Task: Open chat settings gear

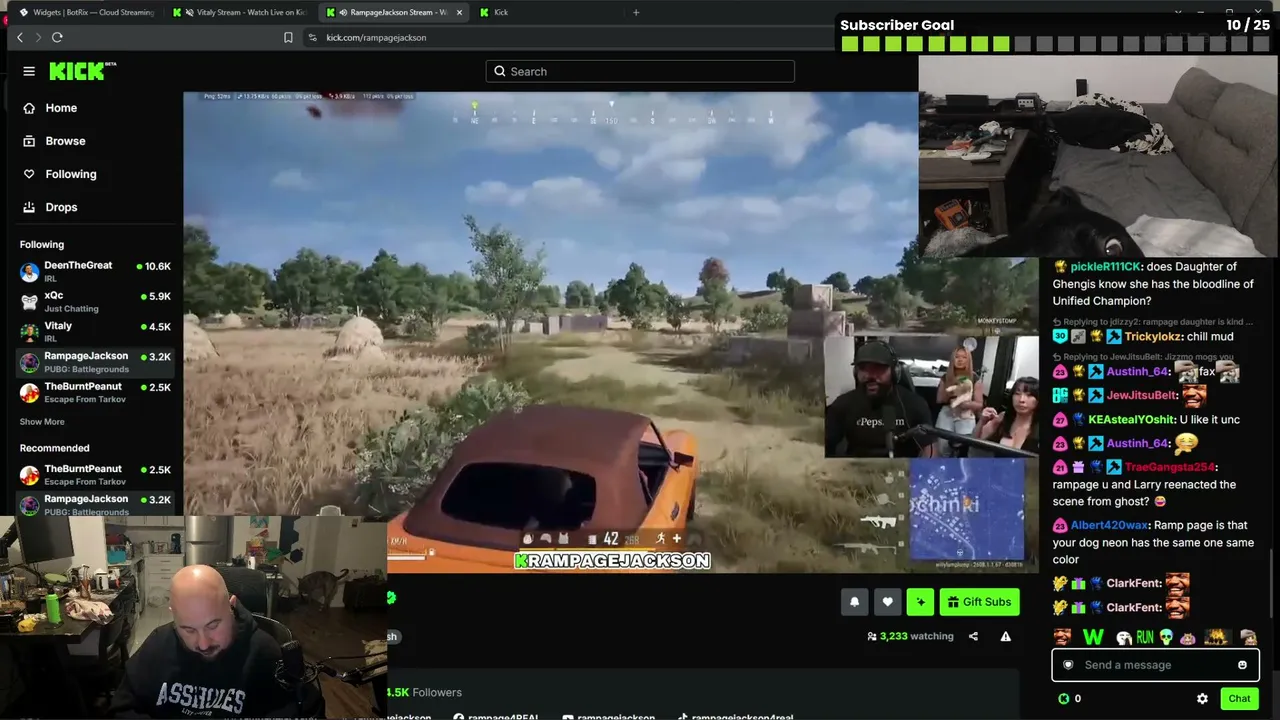Action: click(1202, 699)
